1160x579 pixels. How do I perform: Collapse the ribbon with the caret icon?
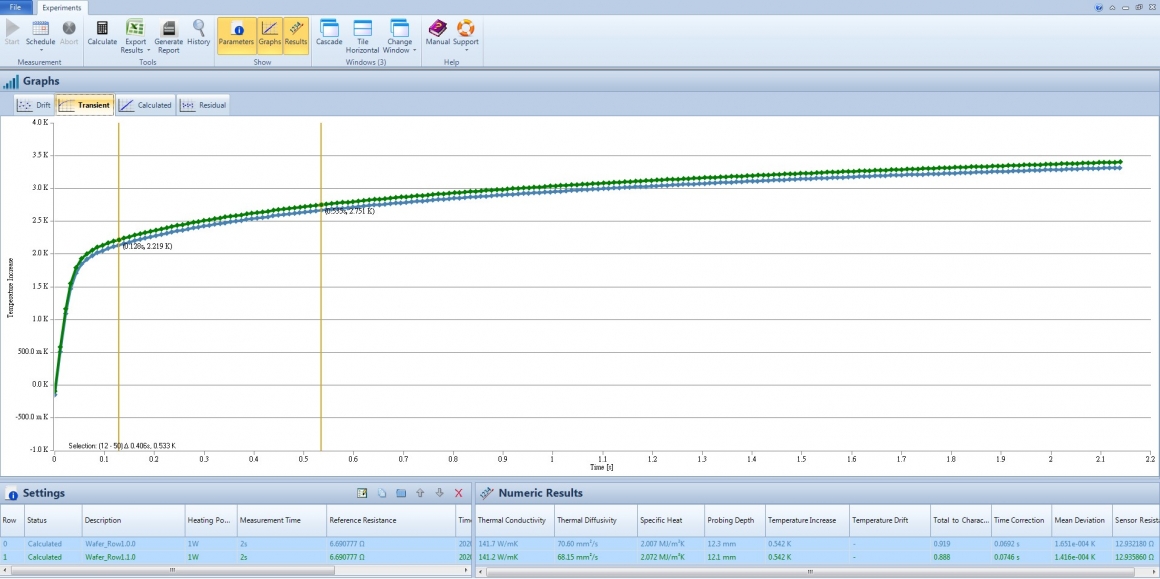pos(1113,7)
